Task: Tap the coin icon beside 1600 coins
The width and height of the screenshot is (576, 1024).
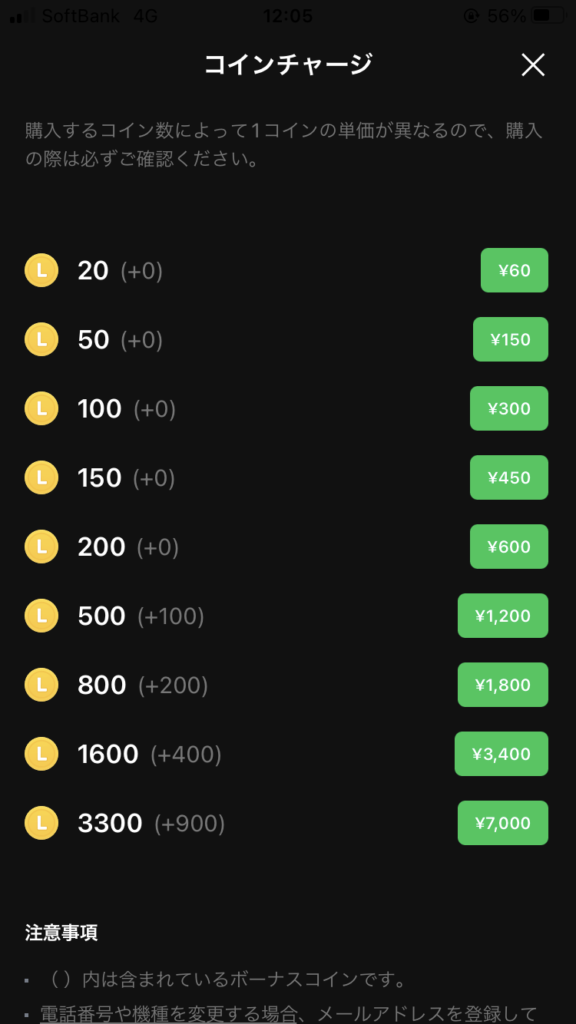Action: [x=41, y=754]
